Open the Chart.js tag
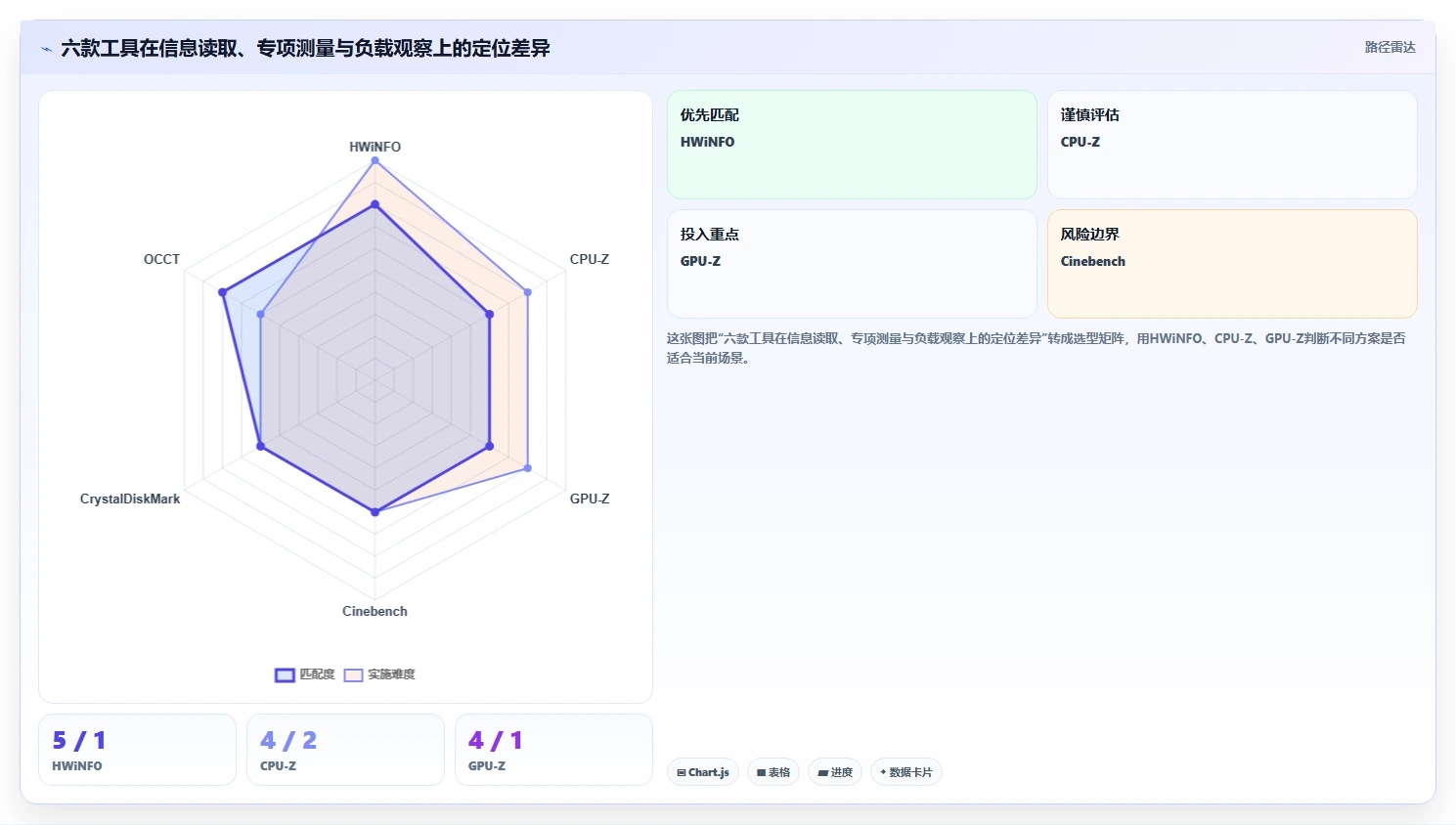This screenshot has height=825, width=1456. (x=703, y=772)
